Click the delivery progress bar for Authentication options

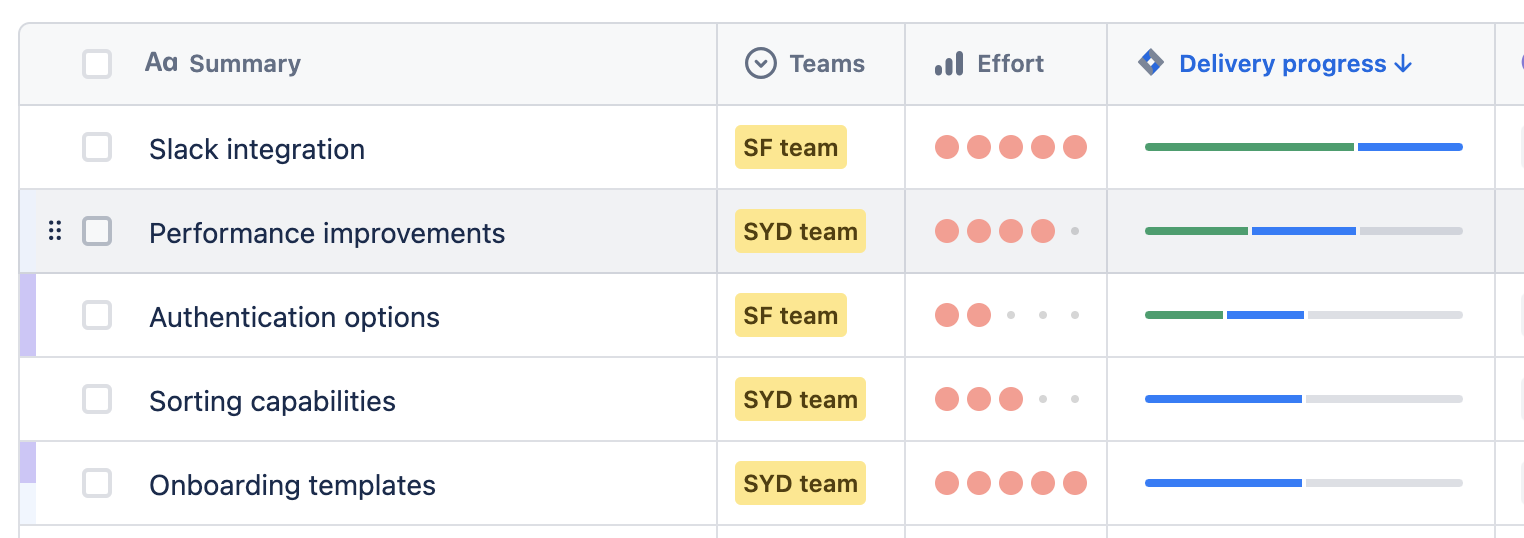tap(1304, 315)
